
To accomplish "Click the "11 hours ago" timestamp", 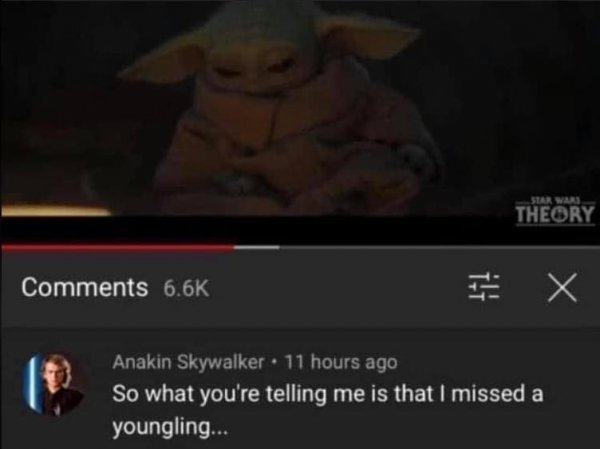I will point(341,361).
